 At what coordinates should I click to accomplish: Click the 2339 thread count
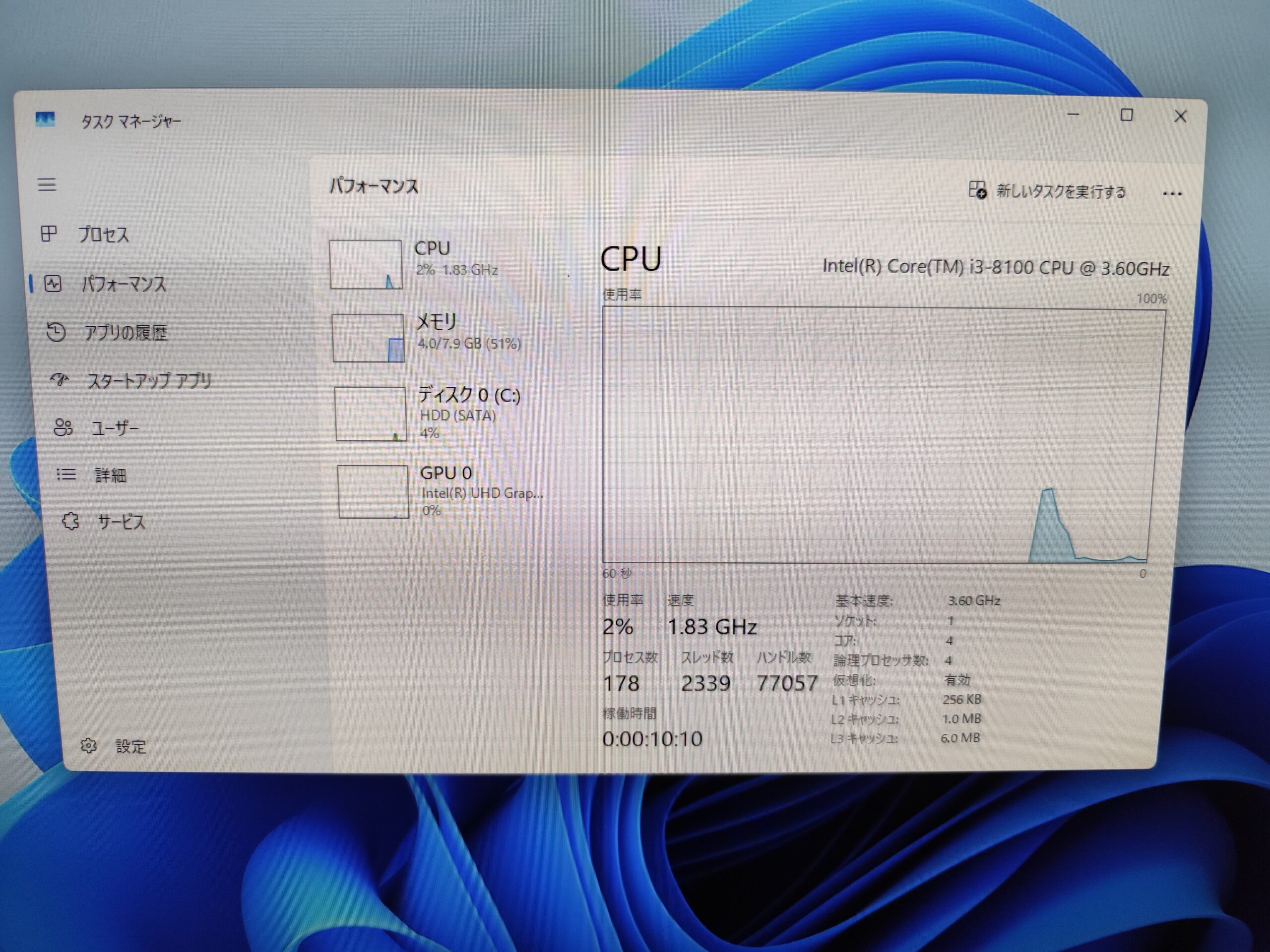tap(705, 683)
